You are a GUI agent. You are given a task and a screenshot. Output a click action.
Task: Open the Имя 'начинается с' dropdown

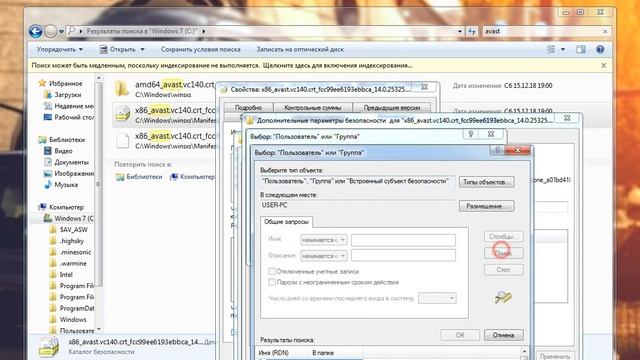[324, 240]
